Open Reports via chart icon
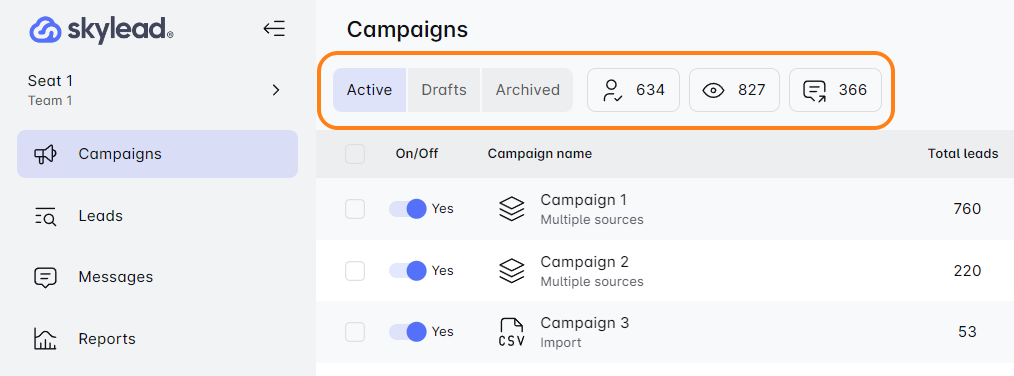 click(45, 339)
